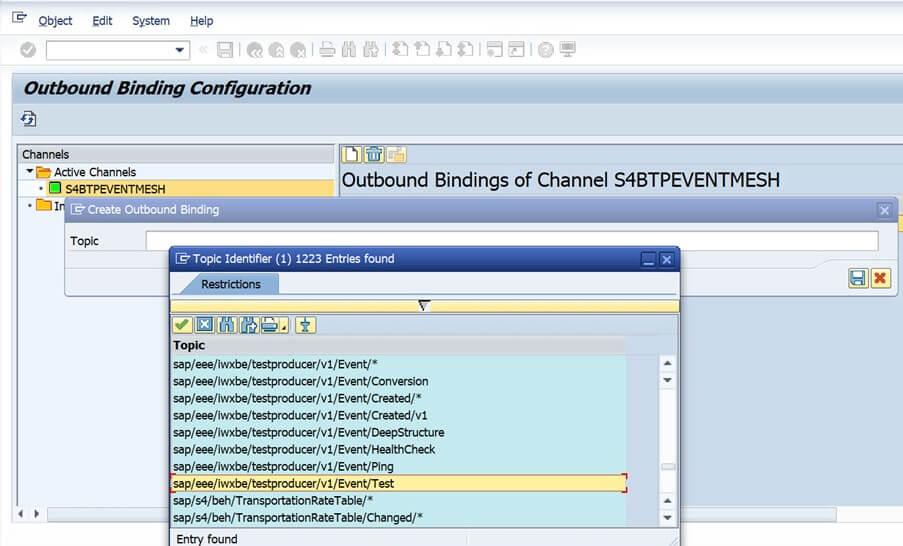This screenshot has height=546, width=903.
Task: Click the Generate Shortcut icon
Action: tap(517, 50)
